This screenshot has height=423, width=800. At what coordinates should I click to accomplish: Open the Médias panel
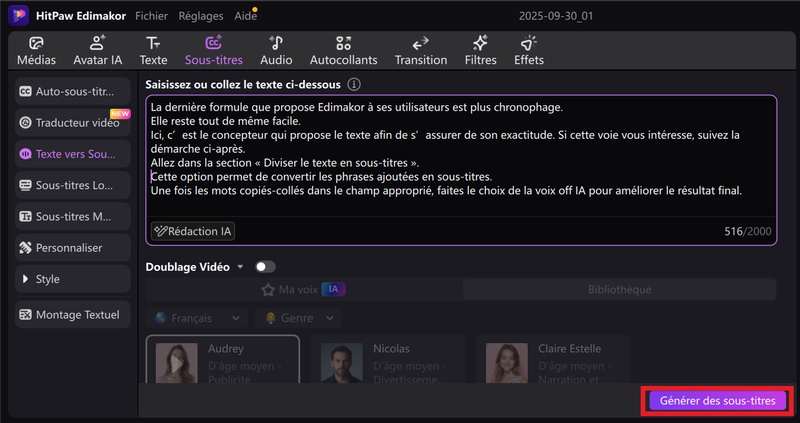[36, 51]
